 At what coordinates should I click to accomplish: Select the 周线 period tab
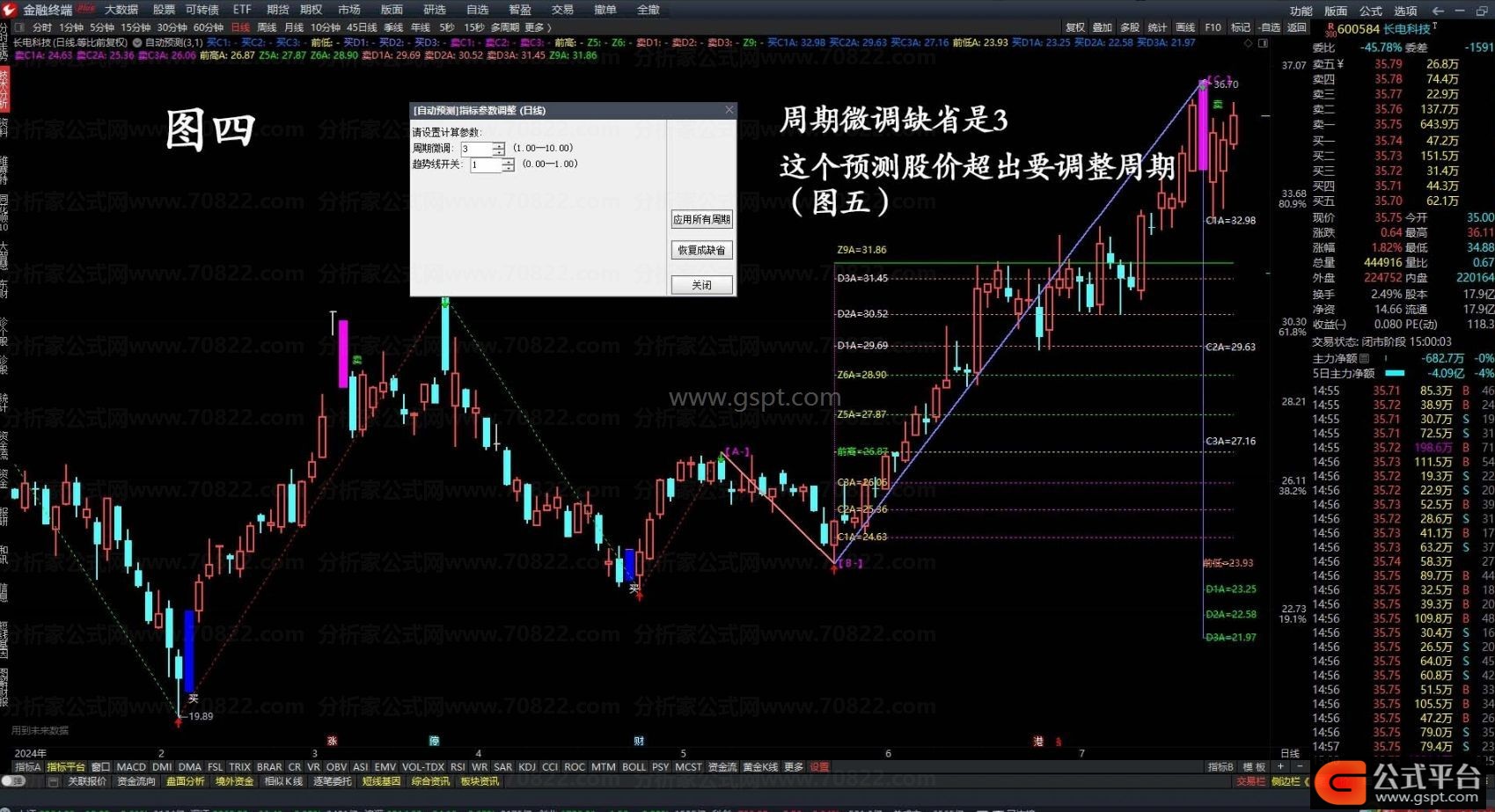(x=267, y=27)
